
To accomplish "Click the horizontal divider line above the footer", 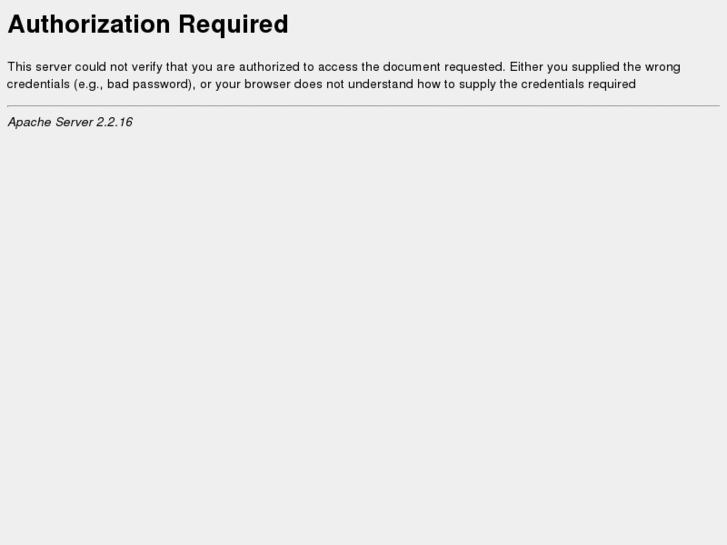I will (x=364, y=106).
